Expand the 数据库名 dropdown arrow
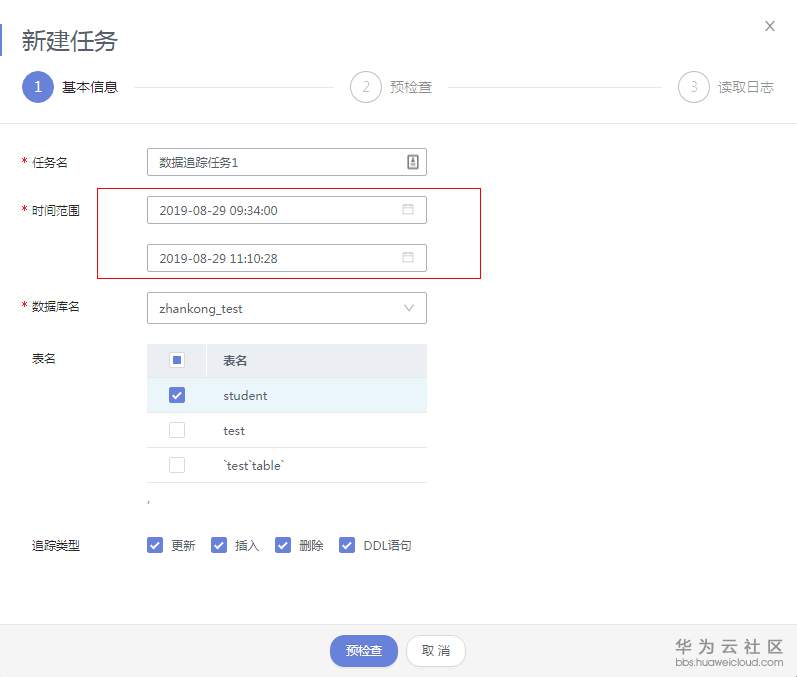This screenshot has height=677, width=797. [x=409, y=308]
